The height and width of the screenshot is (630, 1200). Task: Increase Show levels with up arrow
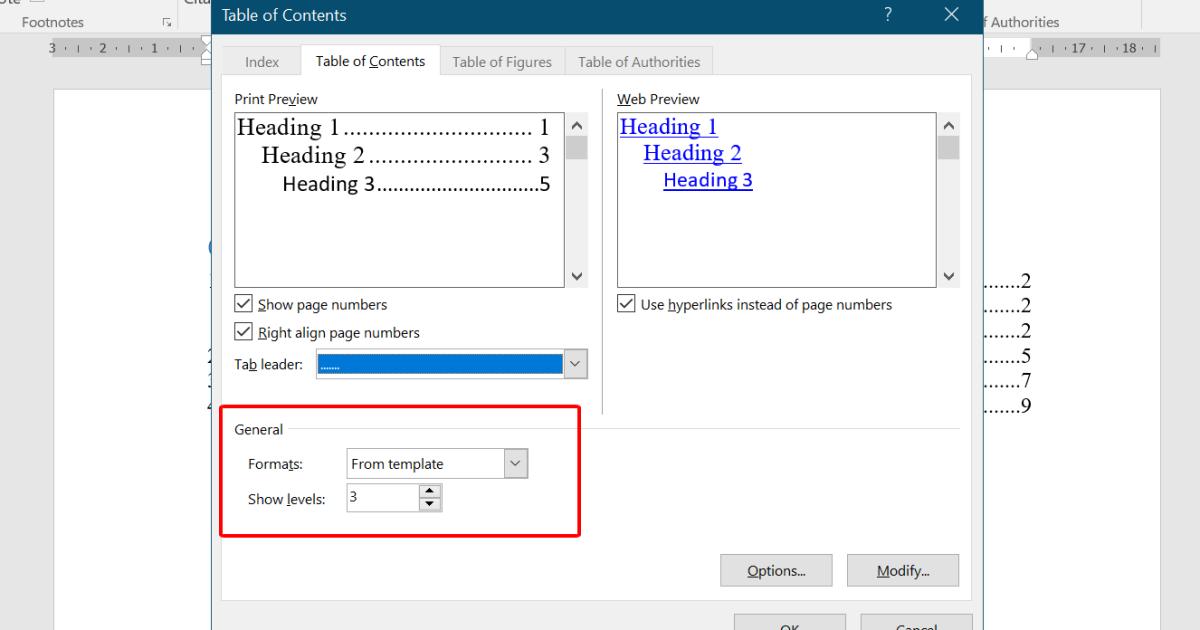(x=430, y=491)
